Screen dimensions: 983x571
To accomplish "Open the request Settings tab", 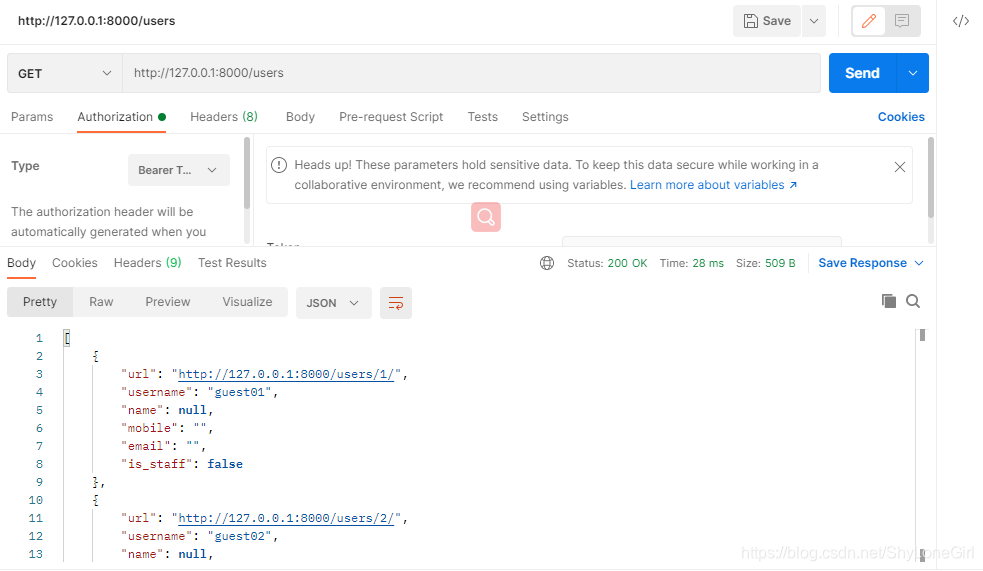I will (x=545, y=117).
